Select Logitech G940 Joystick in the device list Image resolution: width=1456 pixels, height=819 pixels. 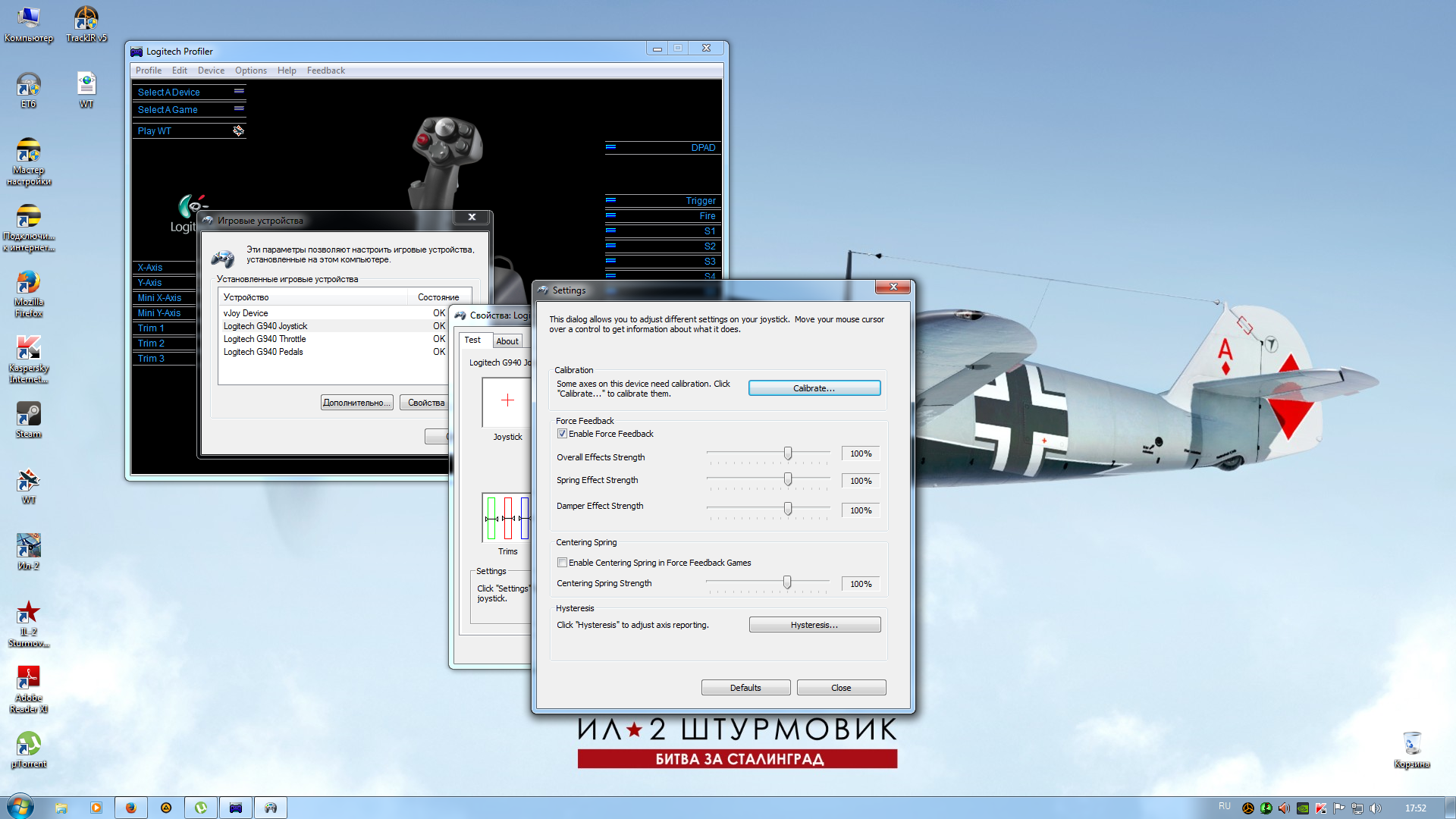[333, 326]
